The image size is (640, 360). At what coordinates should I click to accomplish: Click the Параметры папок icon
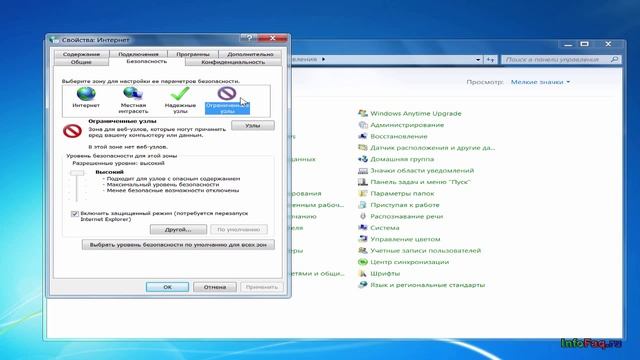(x=362, y=193)
